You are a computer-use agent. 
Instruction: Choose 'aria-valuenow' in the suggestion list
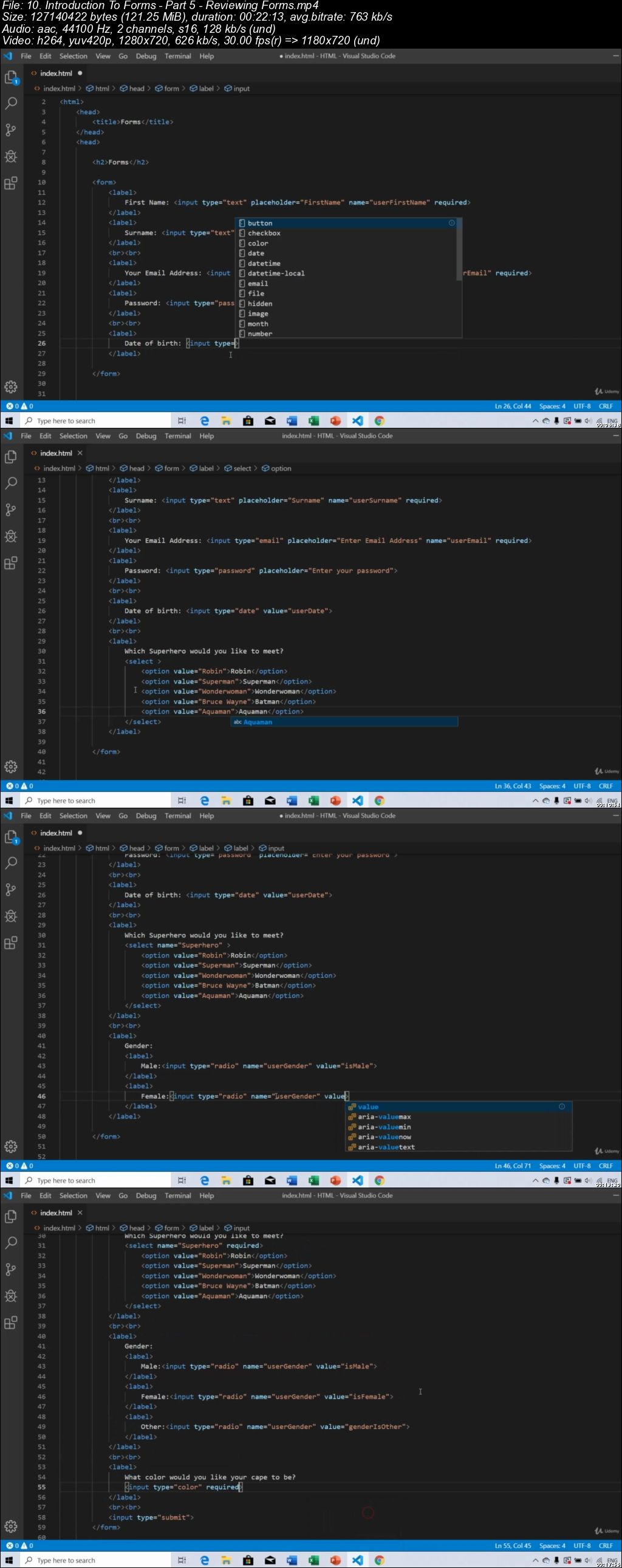(459, 1137)
